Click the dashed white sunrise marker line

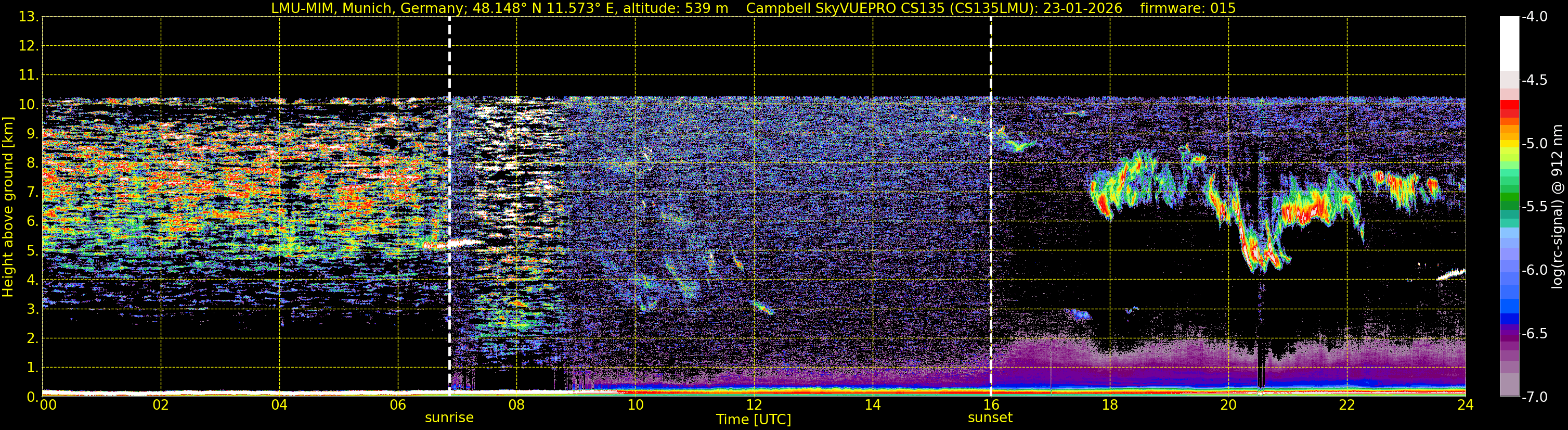(450, 207)
